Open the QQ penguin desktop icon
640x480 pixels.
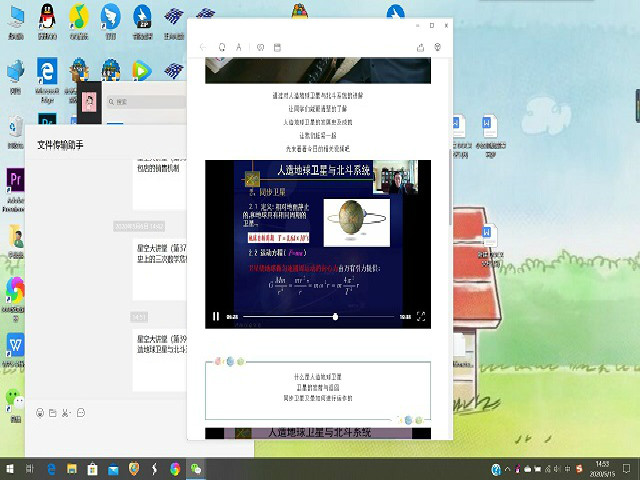[47, 22]
